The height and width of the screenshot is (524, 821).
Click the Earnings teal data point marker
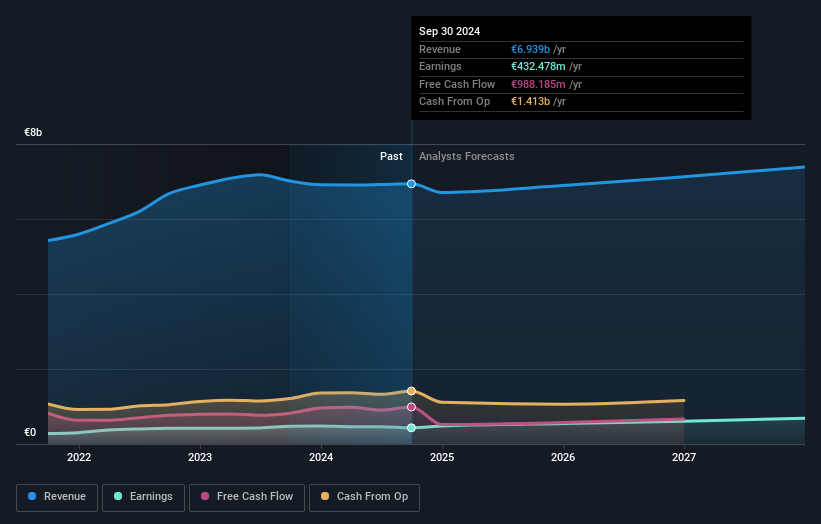412,428
